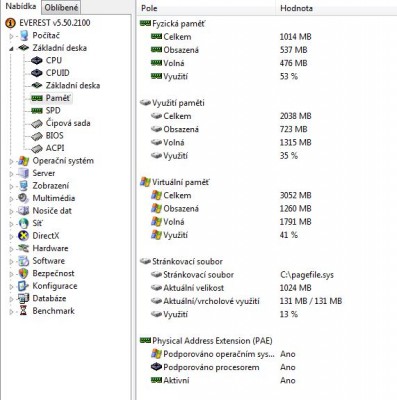Select the Síť network globe icon
397x400 pixels.
[24, 223]
